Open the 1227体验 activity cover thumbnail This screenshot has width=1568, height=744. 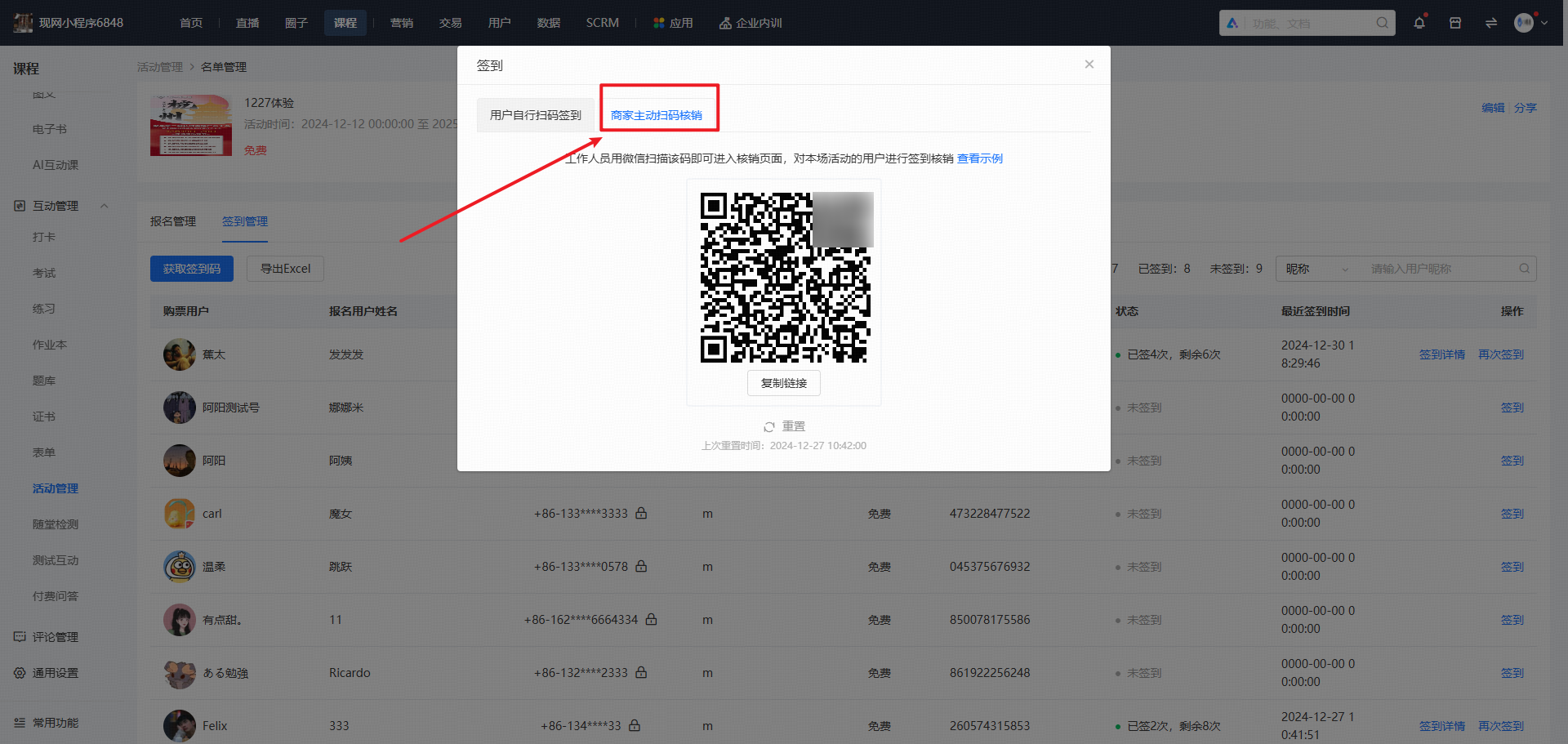point(191,125)
